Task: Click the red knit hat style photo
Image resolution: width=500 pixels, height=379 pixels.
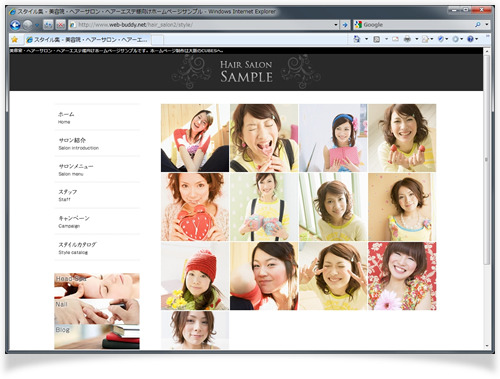Action: coord(195,276)
